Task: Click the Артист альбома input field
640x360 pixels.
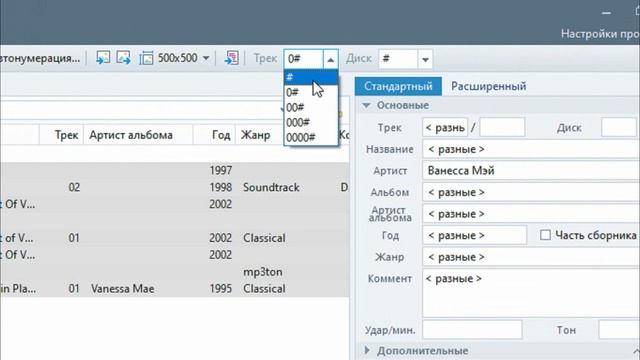Action: pos(531,214)
